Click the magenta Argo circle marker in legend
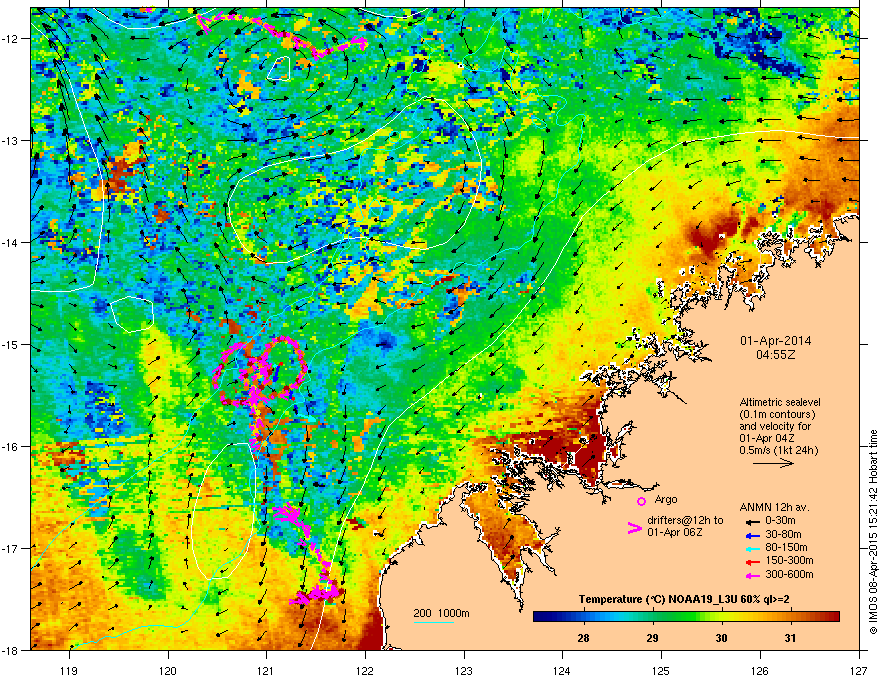880x680 pixels. click(641, 501)
